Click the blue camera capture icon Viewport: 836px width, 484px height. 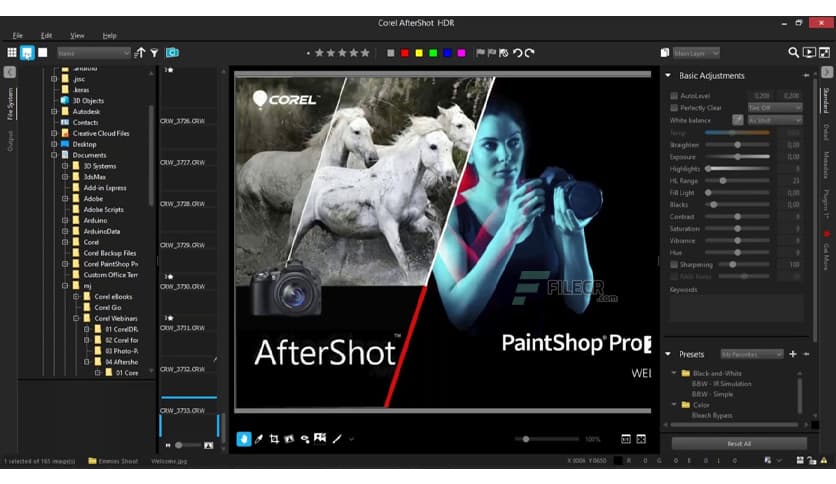[172, 52]
